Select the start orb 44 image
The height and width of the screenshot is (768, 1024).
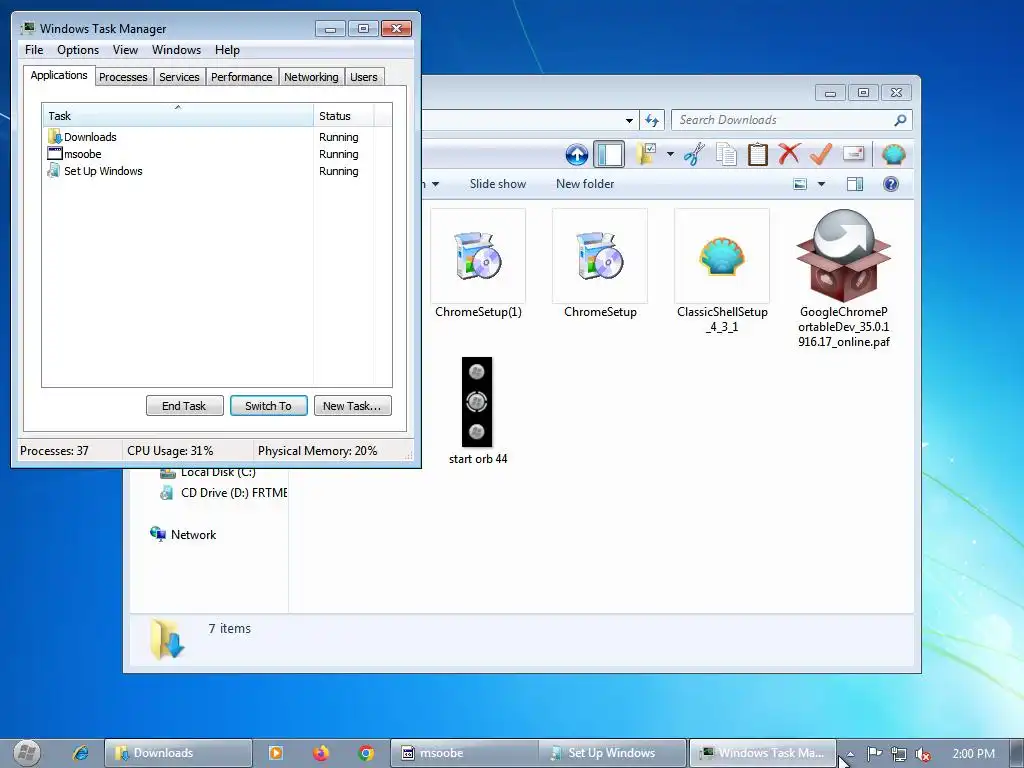click(x=477, y=411)
